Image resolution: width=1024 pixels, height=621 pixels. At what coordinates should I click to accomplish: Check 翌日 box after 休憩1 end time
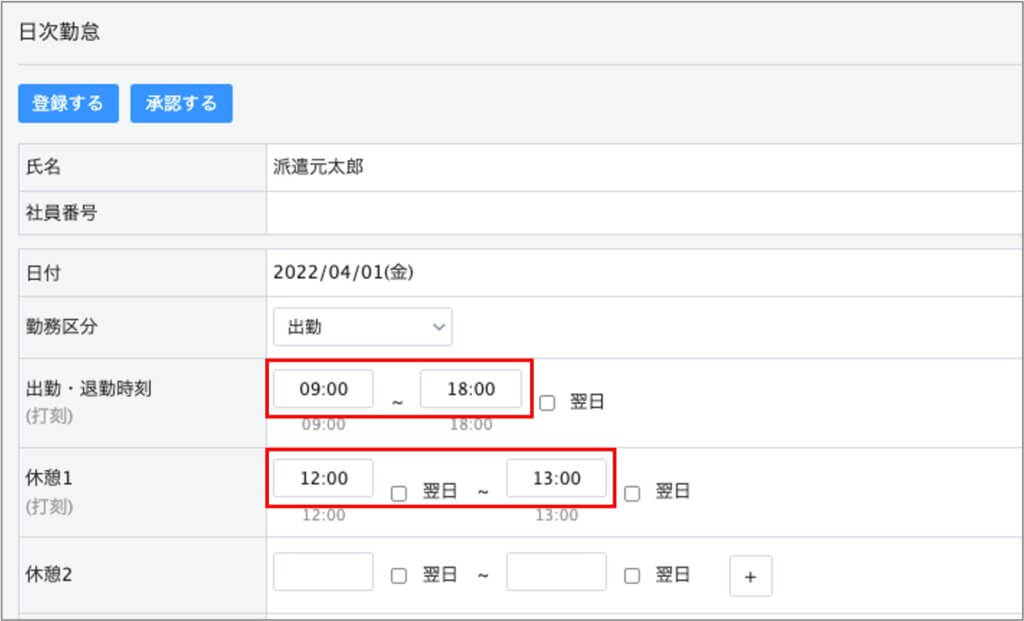632,493
